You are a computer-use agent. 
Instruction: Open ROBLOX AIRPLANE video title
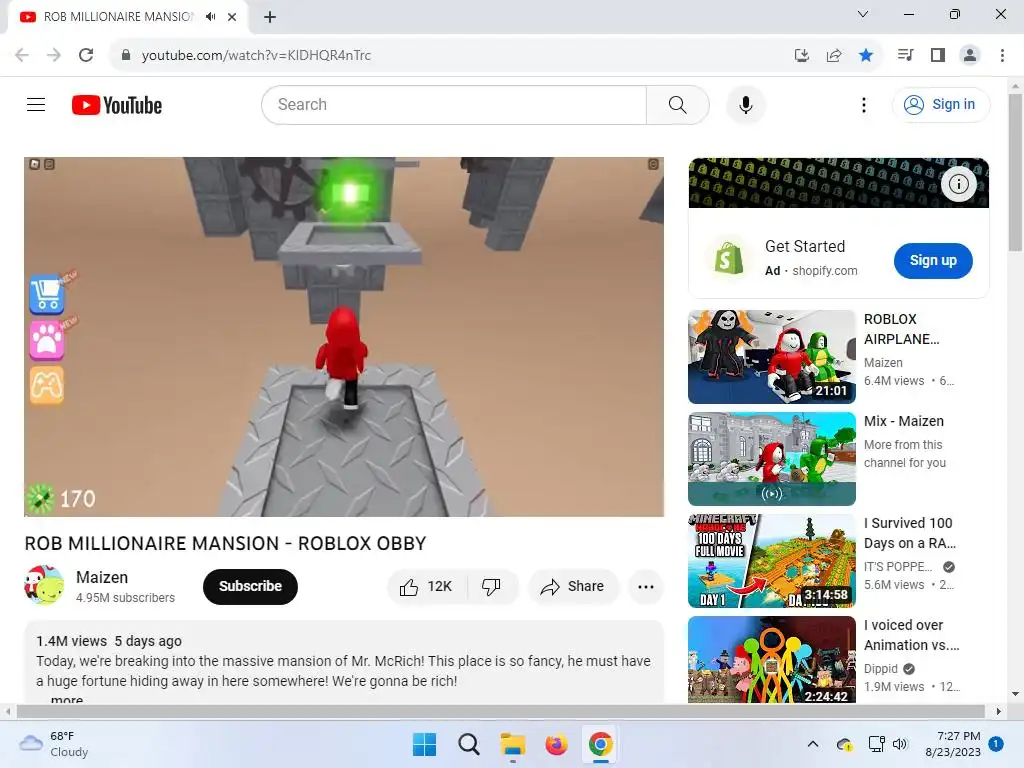901,329
